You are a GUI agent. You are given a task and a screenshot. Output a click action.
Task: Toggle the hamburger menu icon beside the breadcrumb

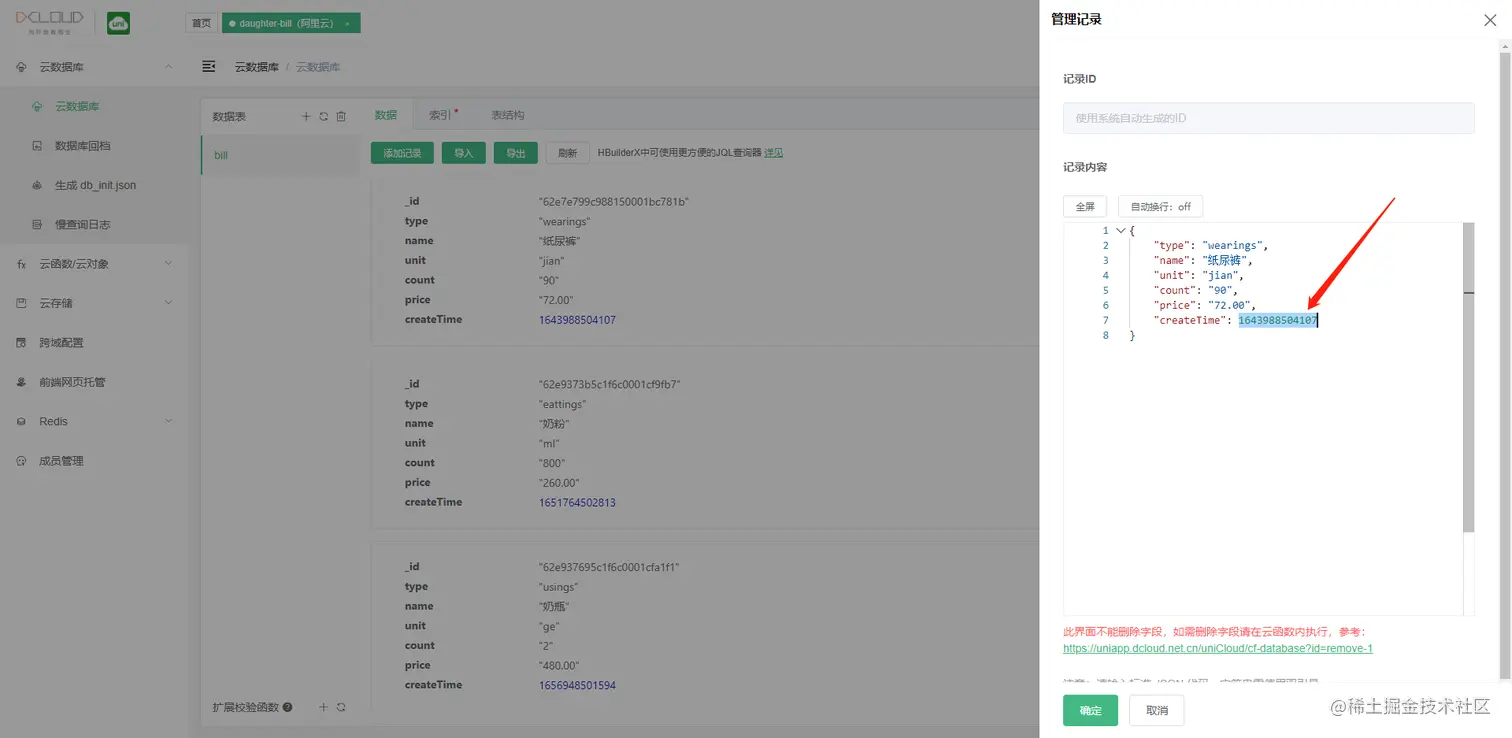click(x=209, y=66)
